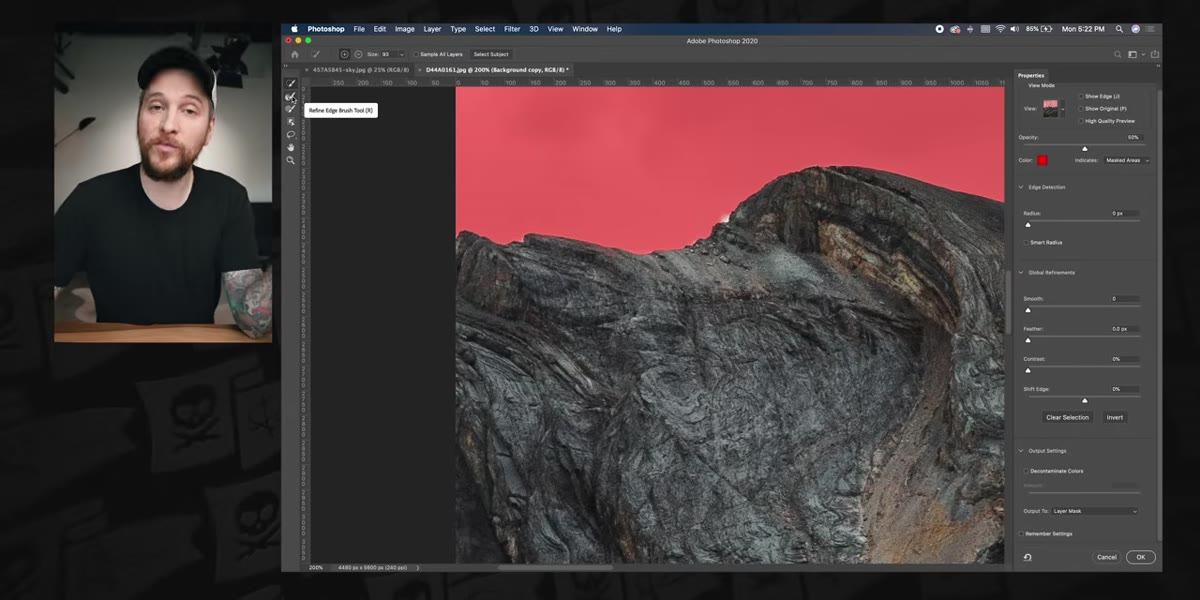Enable Sample All Layers checkbox
This screenshot has width=1200, height=600.
416,54
